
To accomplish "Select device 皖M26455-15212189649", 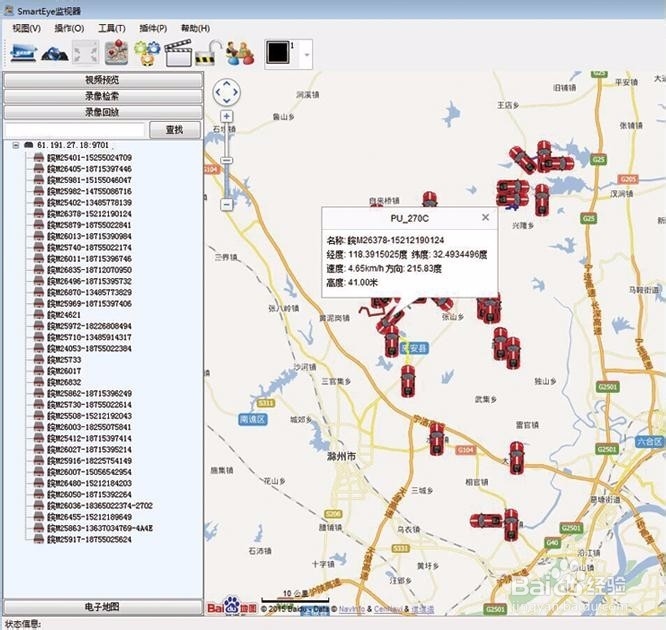I will tap(89, 517).
